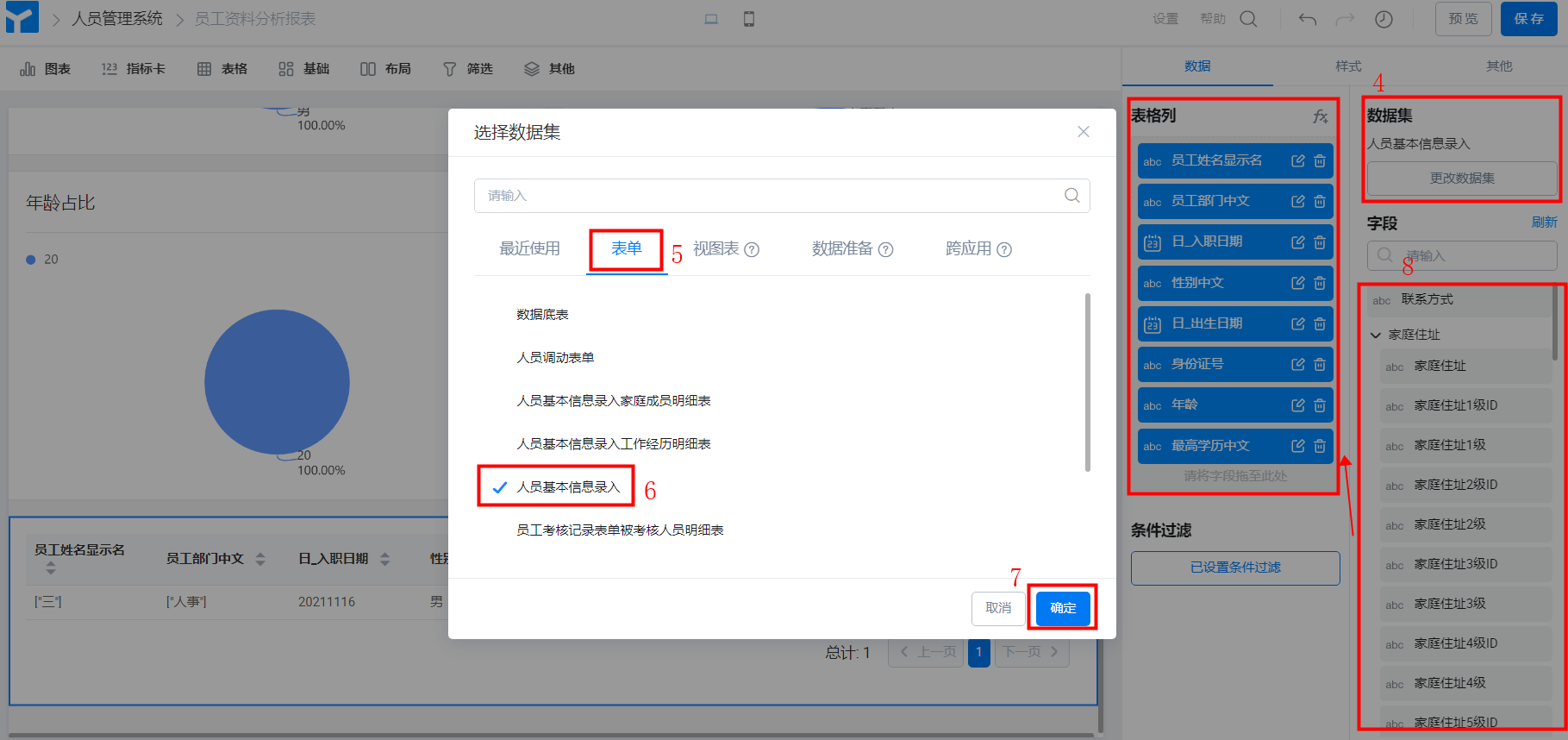The height and width of the screenshot is (740, 1568).
Task: Delete the 性别中文 column
Action: point(1320,283)
